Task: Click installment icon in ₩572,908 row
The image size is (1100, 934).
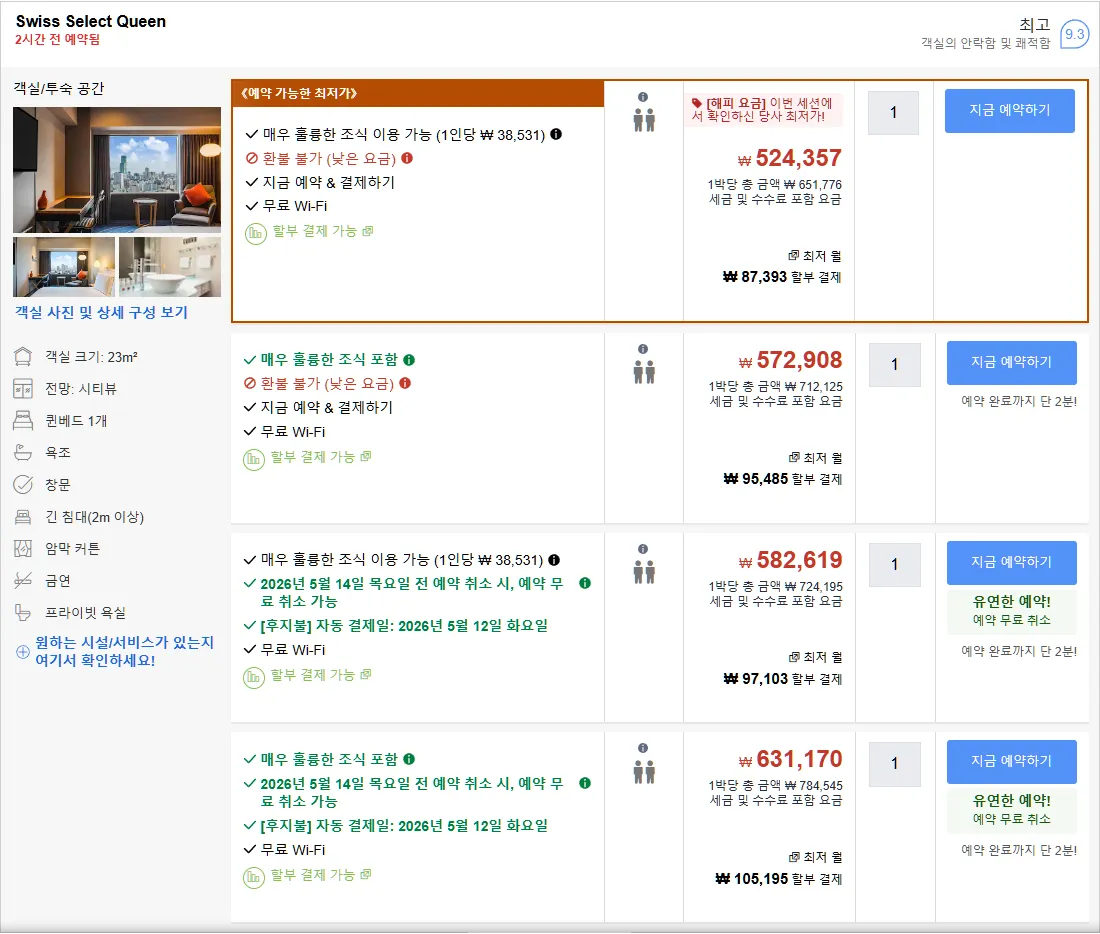Action: [x=253, y=460]
